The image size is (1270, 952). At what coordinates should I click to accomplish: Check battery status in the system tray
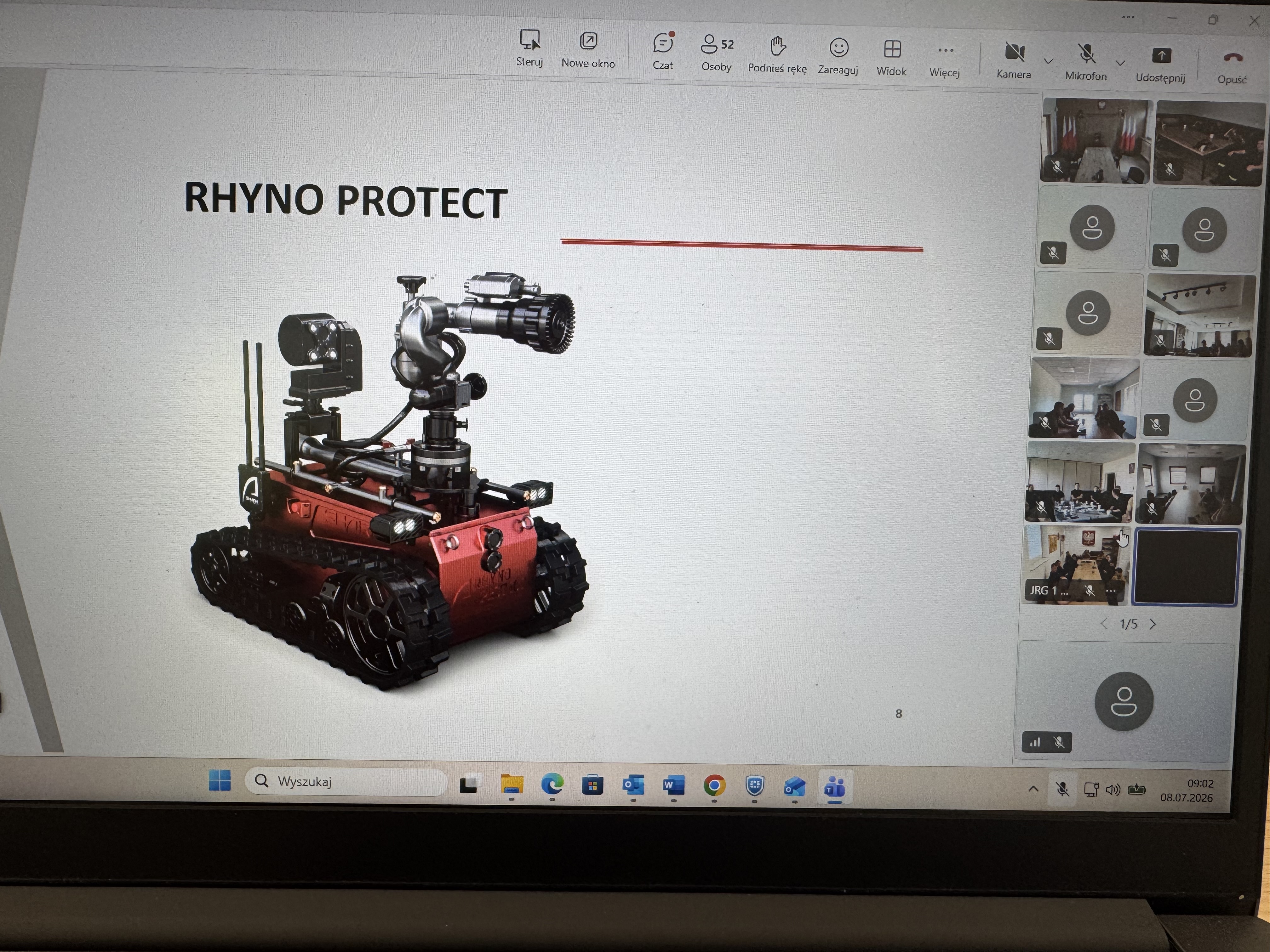click(1136, 790)
